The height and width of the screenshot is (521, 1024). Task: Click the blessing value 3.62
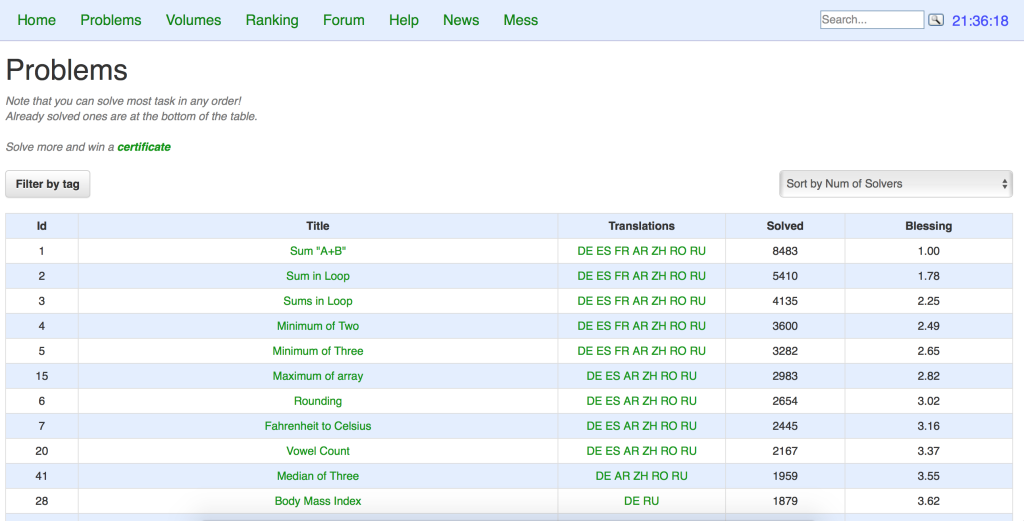click(929, 501)
